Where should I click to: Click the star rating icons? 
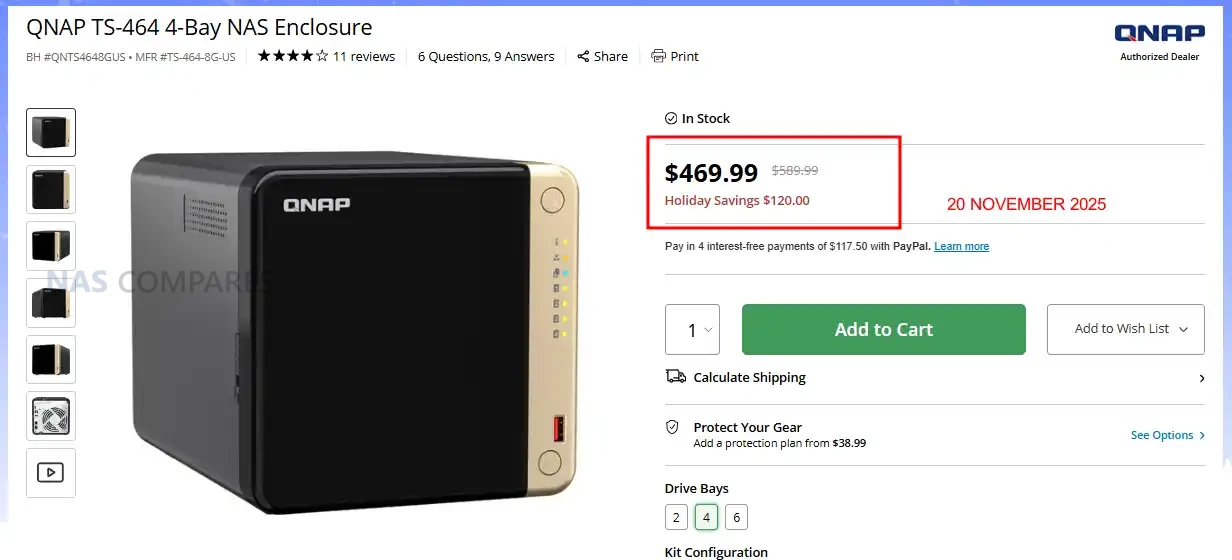pos(293,56)
